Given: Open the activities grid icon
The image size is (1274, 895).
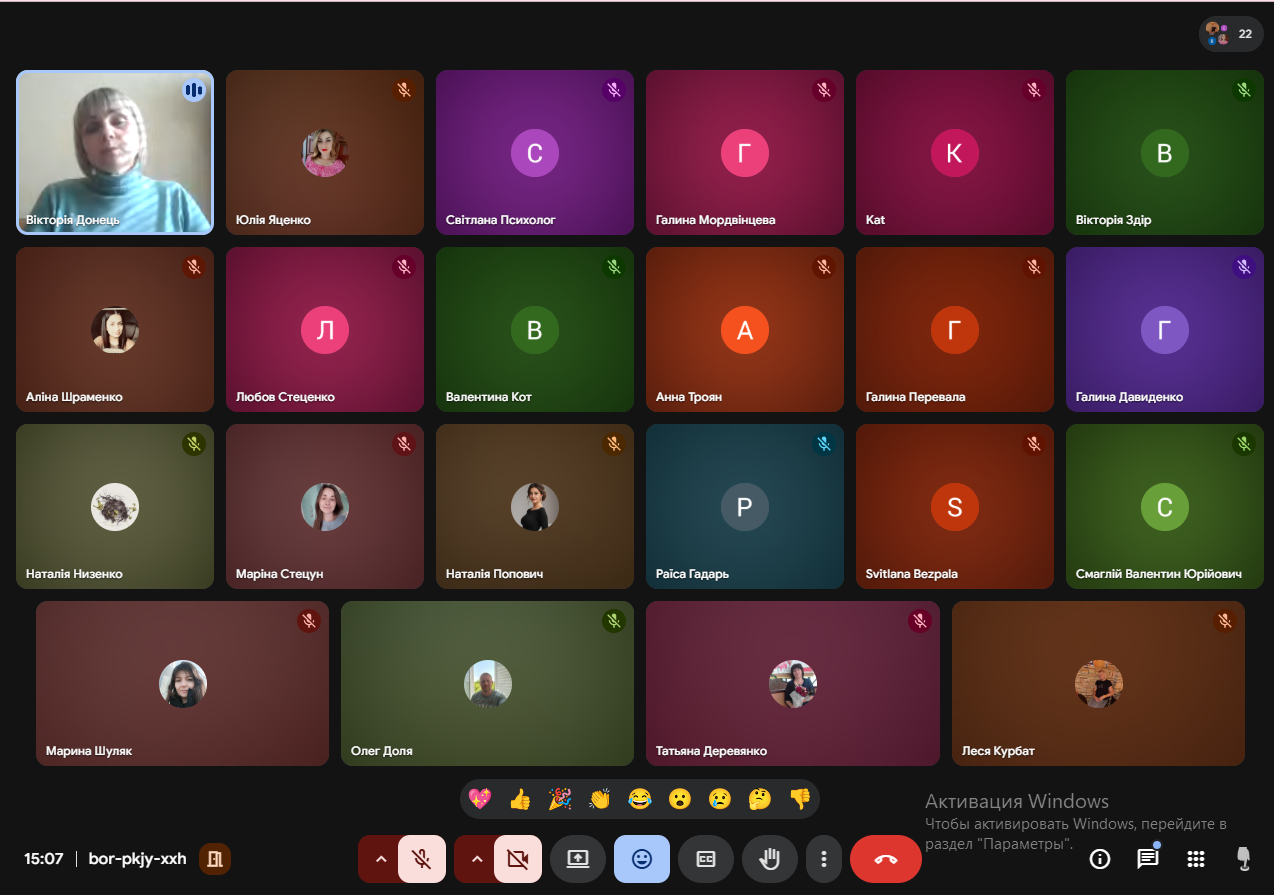Looking at the screenshot, I should [1195, 859].
